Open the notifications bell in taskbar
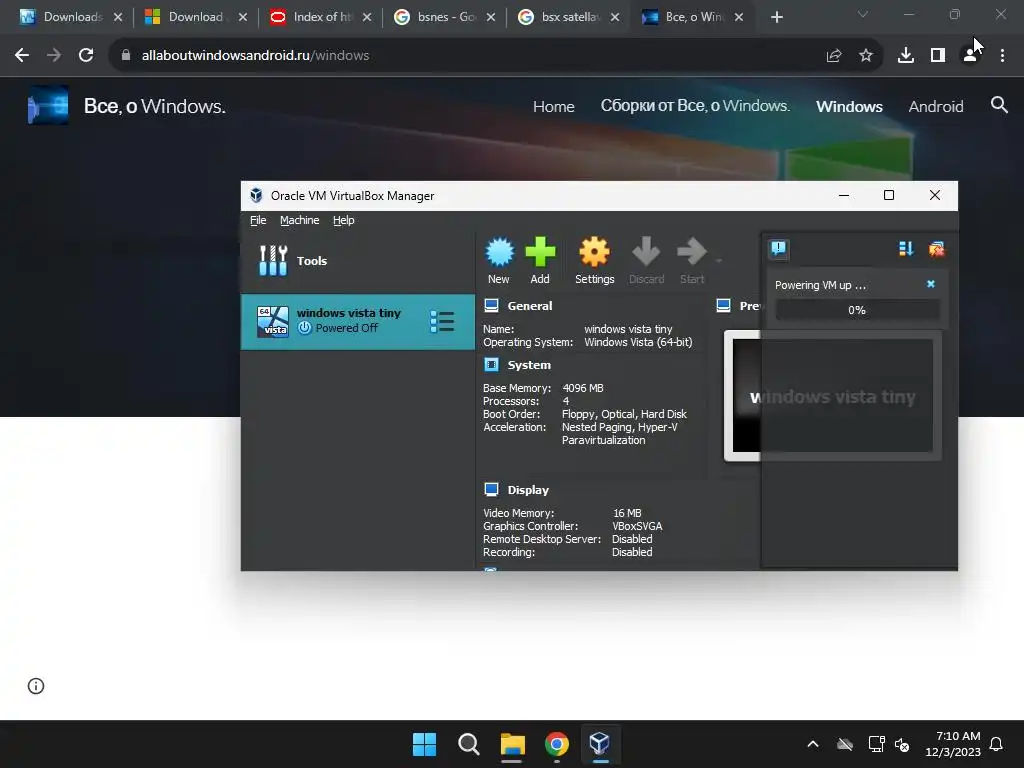 tap(997, 744)
